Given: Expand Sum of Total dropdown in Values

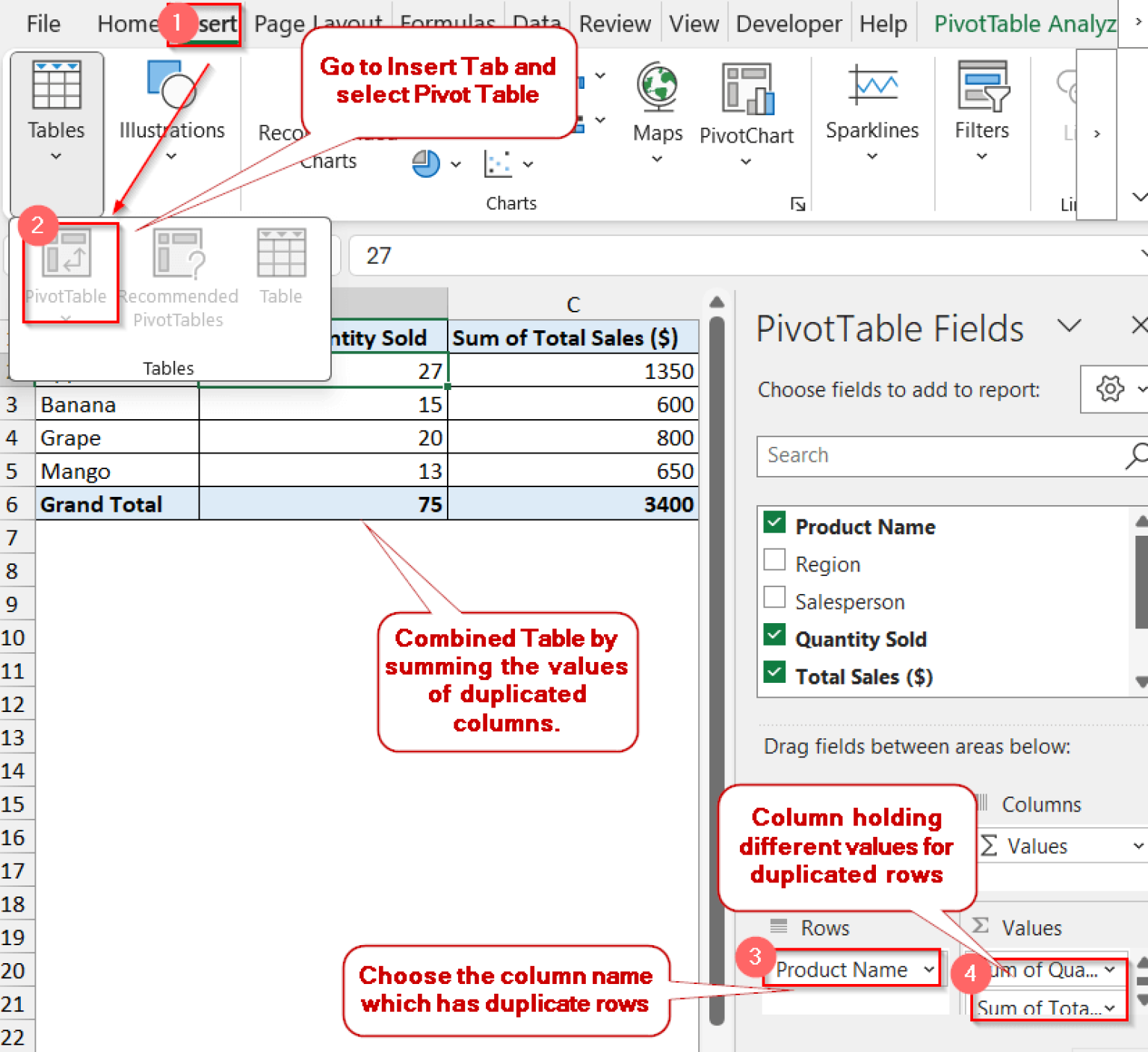Looking at the screenshot, I should click(x=1111, y=1008).
